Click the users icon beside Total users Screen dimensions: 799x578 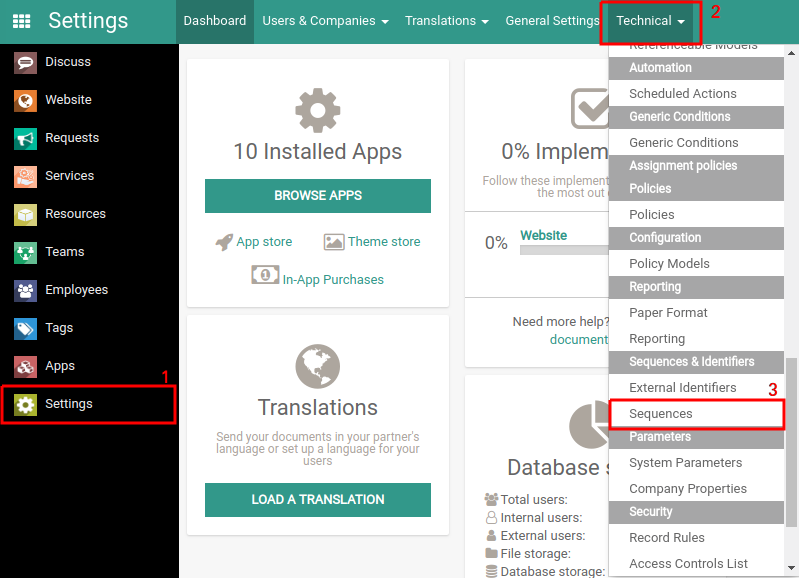pos(491,499)
